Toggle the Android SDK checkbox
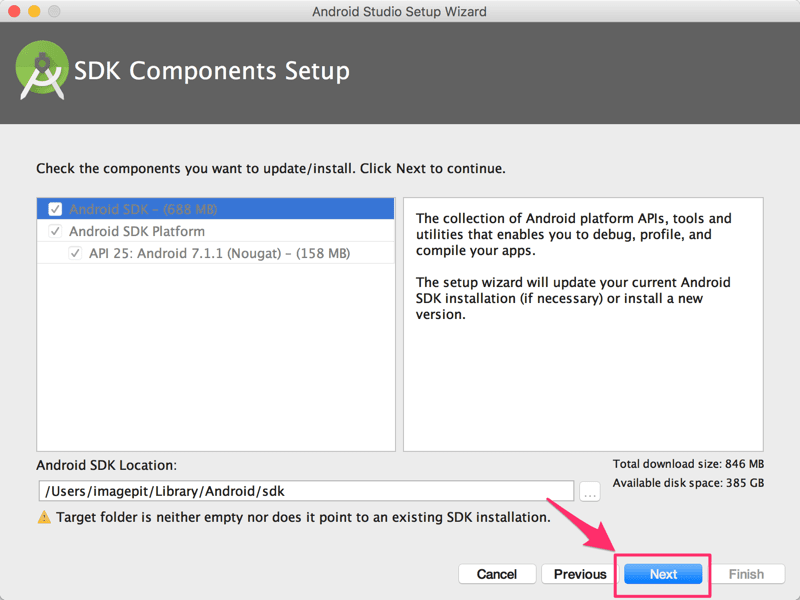800x600 pixels. coord(55,209)
